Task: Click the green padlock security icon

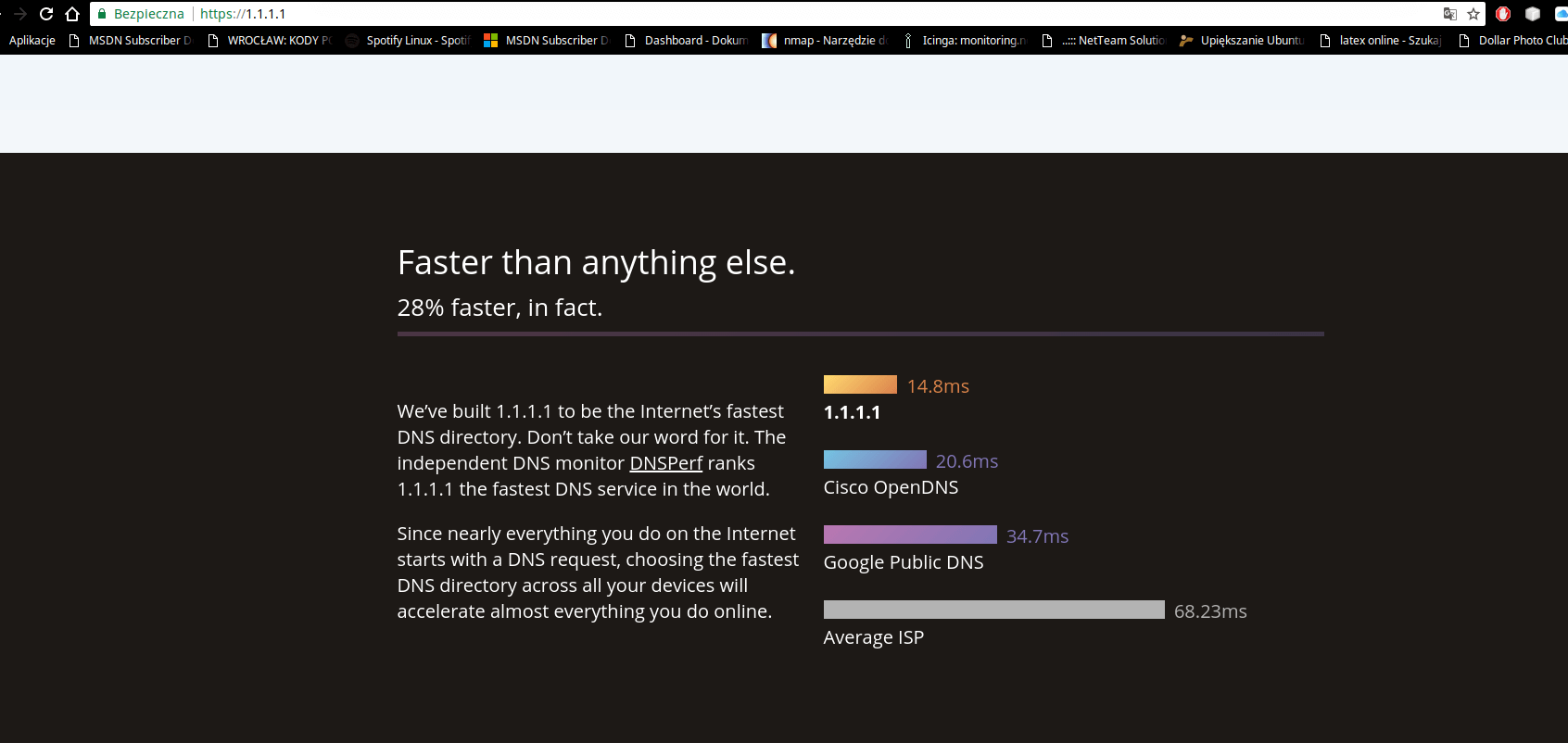Action: (x=102, y=14)
